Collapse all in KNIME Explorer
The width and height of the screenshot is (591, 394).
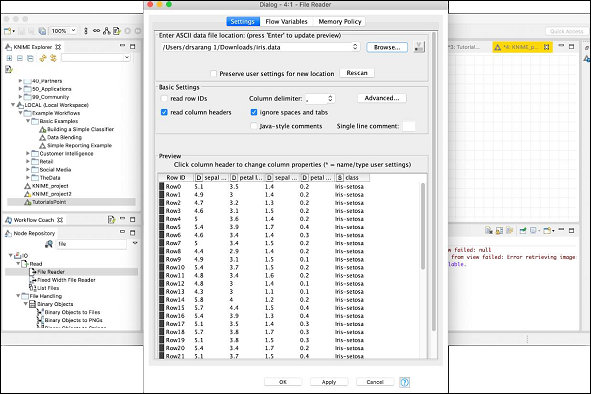click(x=20, y=58)
